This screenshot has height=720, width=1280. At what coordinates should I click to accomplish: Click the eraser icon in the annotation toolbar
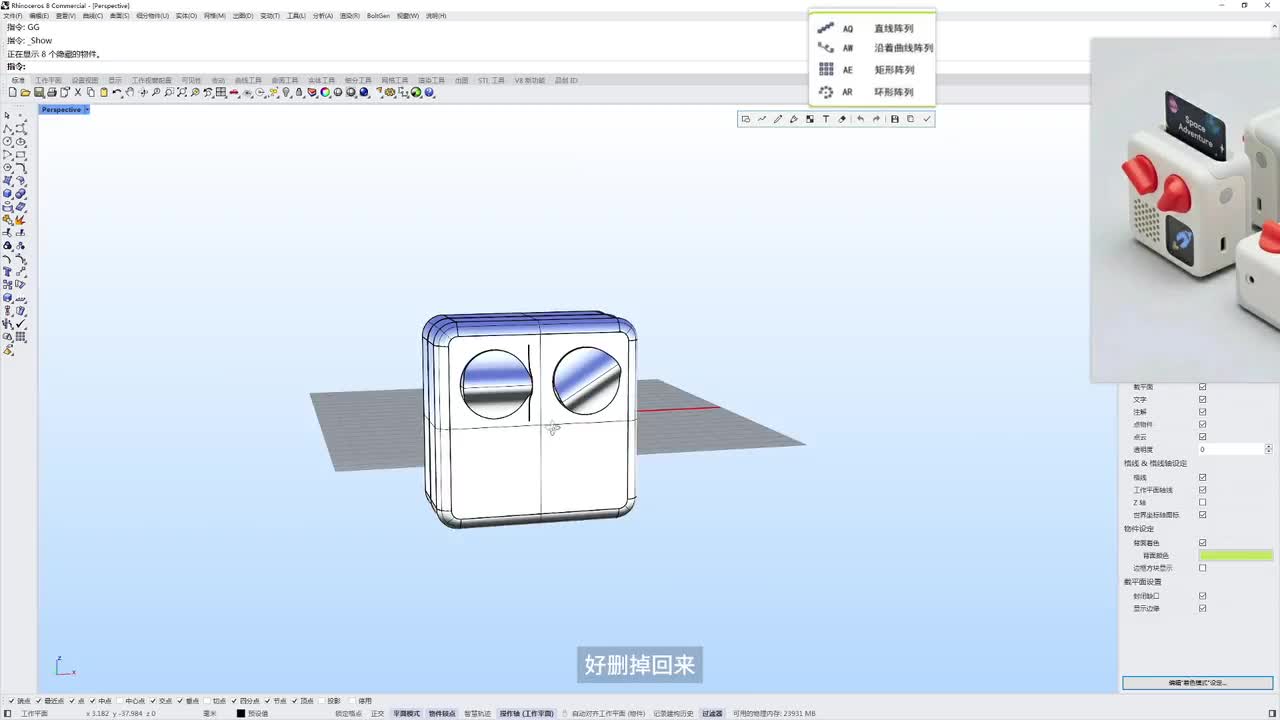(842, 119)
